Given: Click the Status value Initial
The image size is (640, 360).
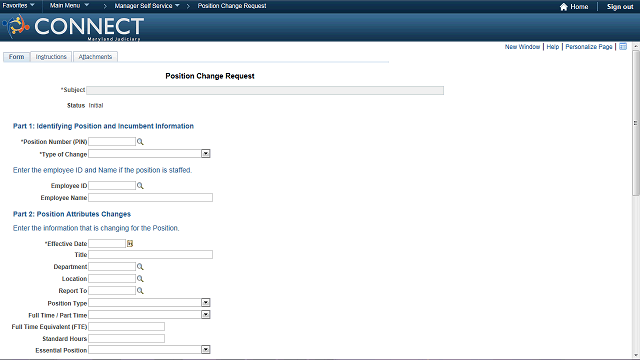Looking at the screenshot, I should click(x=96, y=105).
